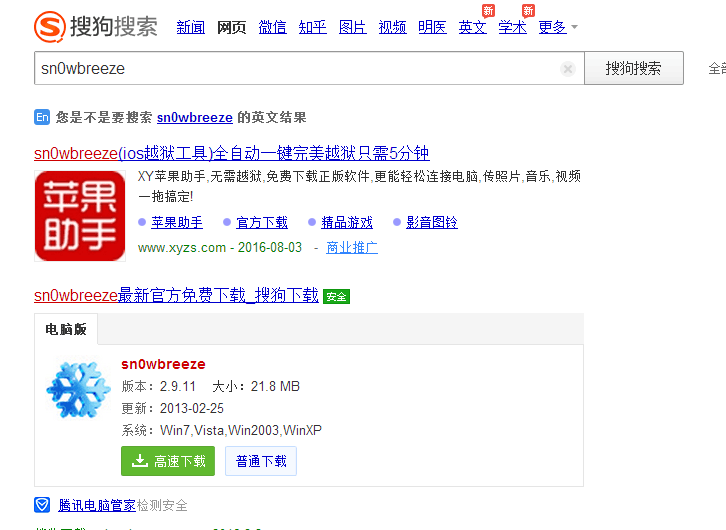Click the red sn0wbreeze software name
Image resolution: width=726 pixels, height=530 pixels.
[x=163, y=364]
